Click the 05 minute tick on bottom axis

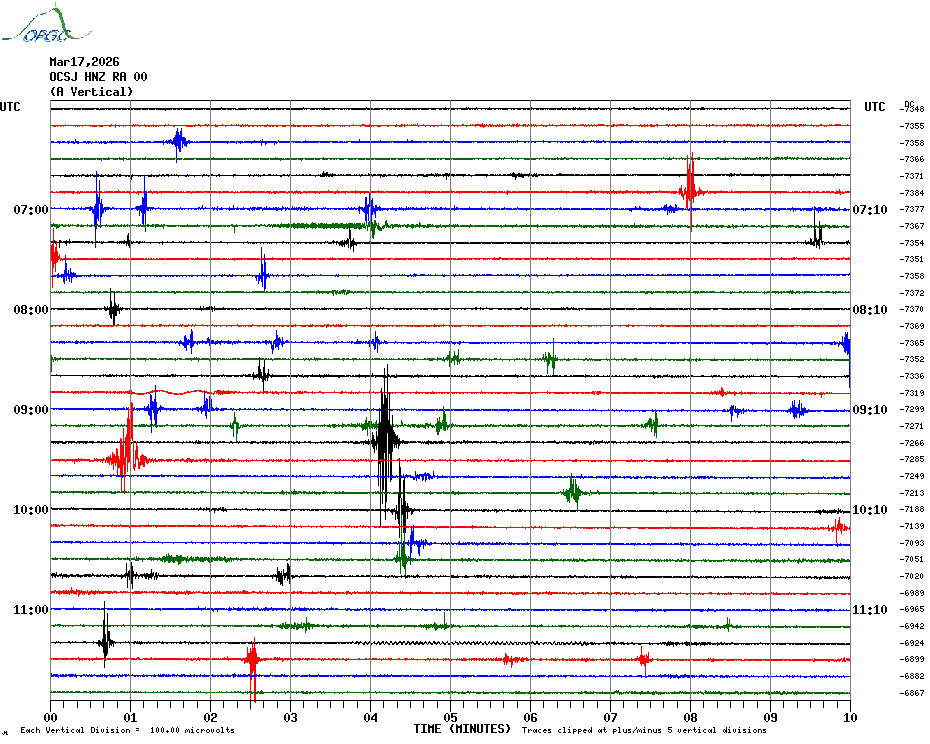tap(450, 717)
